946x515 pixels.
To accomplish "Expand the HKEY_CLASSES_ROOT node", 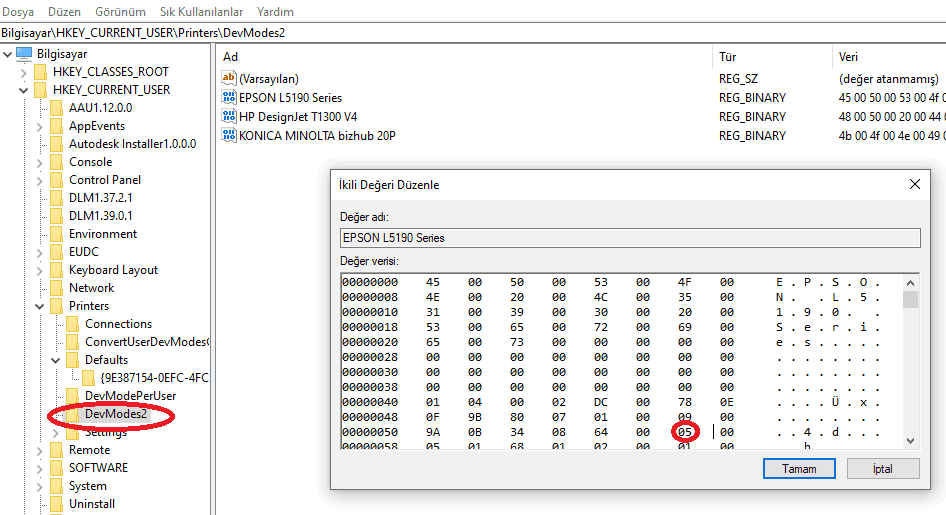I will [x=24, y=72].
